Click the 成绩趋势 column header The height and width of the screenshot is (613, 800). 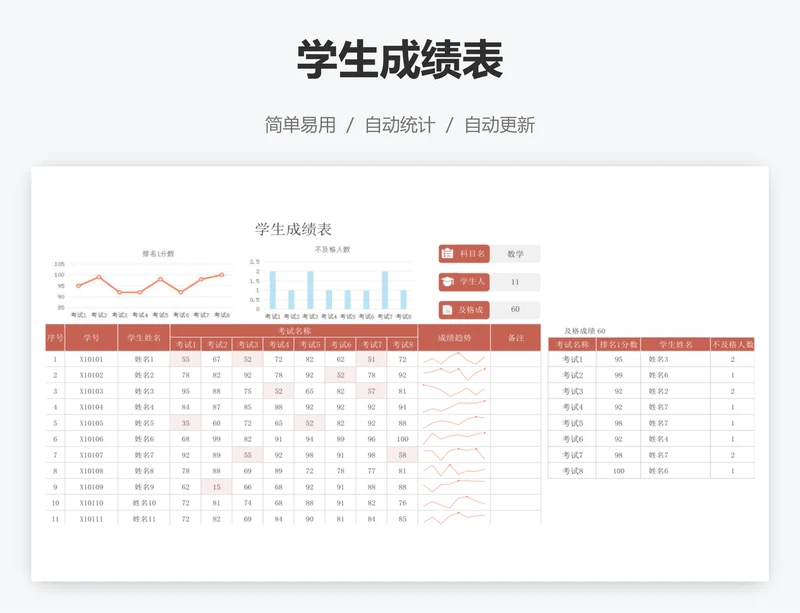[454, 337]
